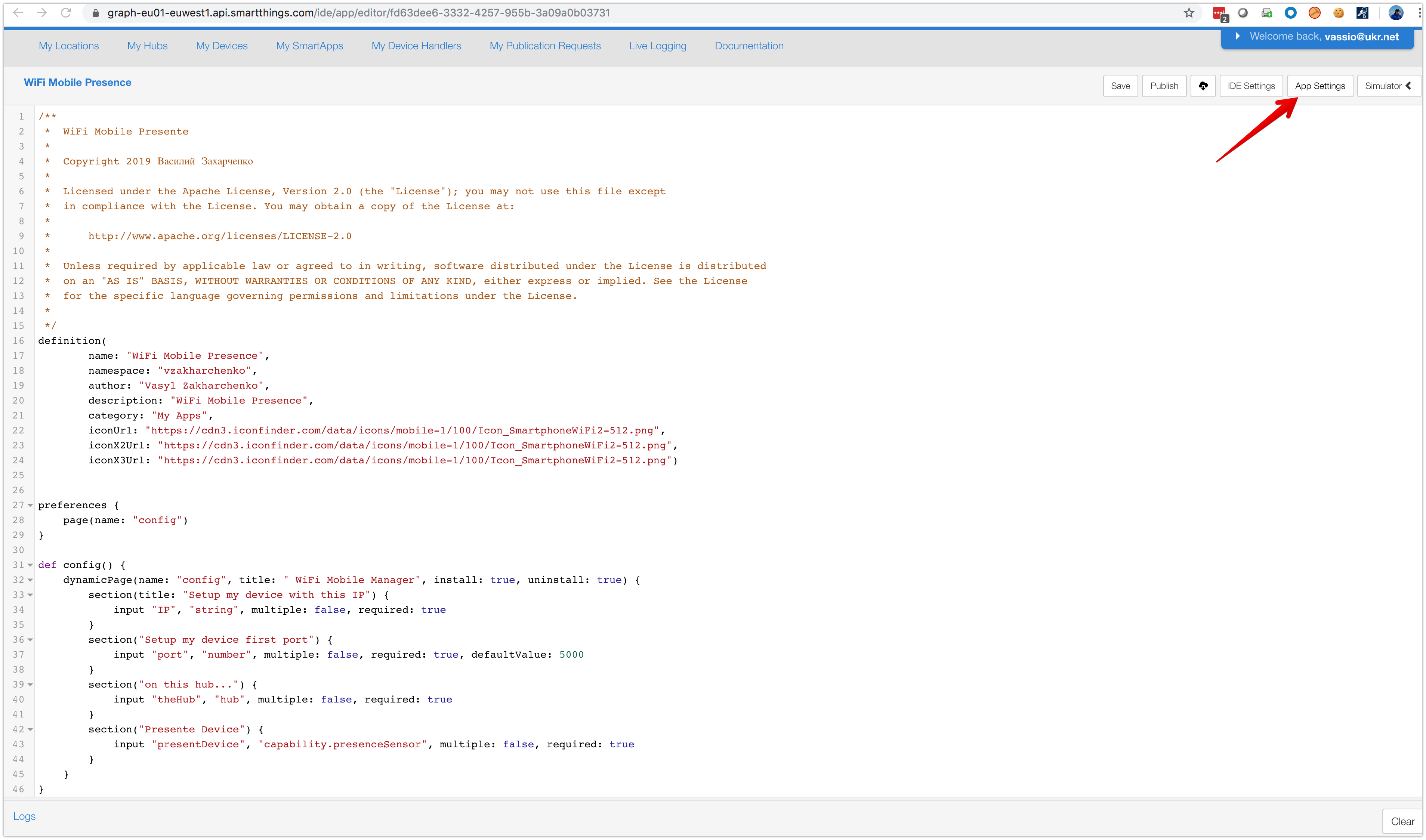This screenshot has width=1426, height=840.
Task: Go to My SmartApps tab
Action: [310, 46]
